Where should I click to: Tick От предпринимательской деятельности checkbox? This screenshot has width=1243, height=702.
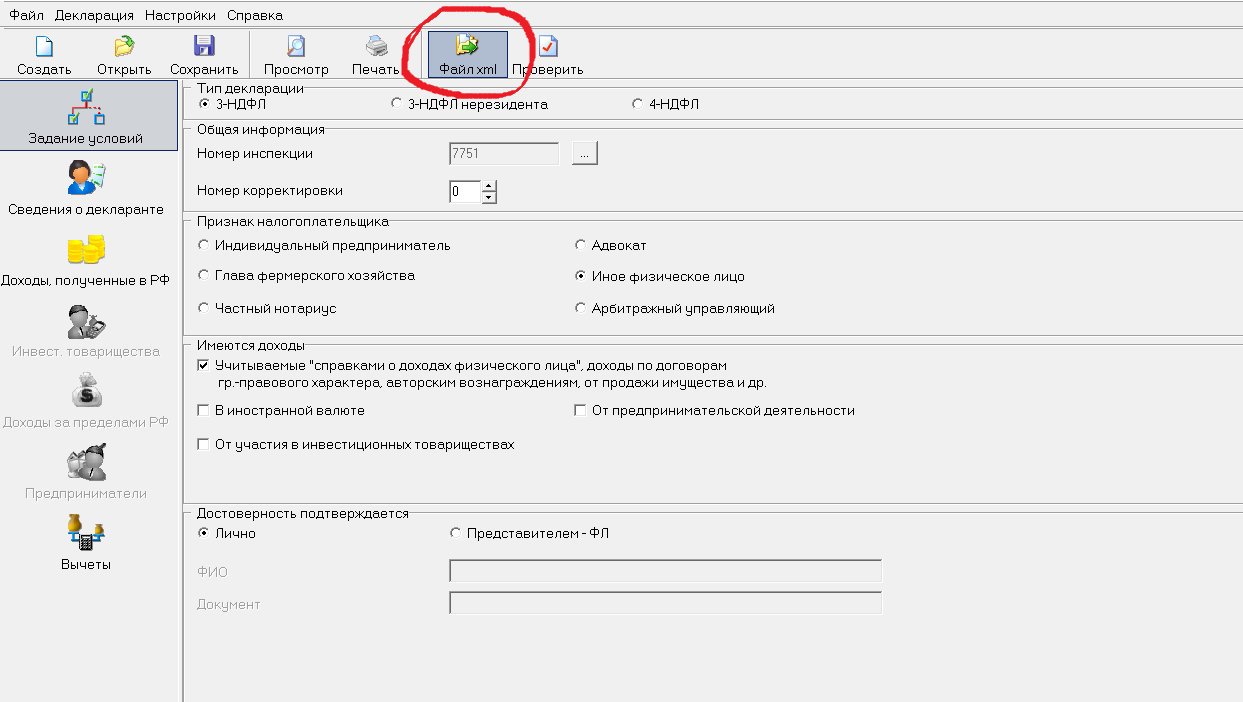tap(580, 411)
